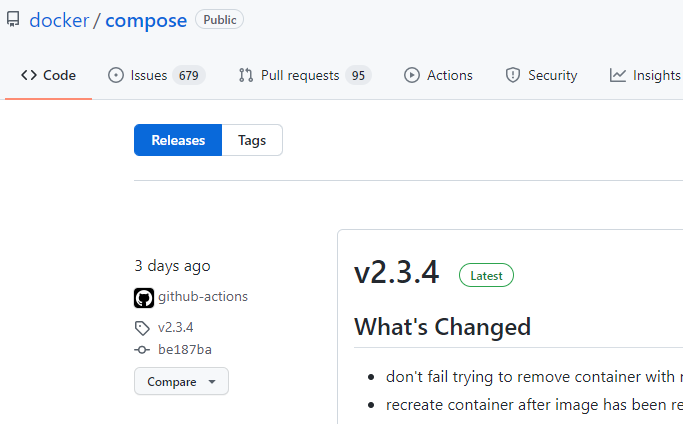The width and height of the screenshot is (683, 424).
Task: Click the 'recreate container after image' item
Action: tap(534, 405)
